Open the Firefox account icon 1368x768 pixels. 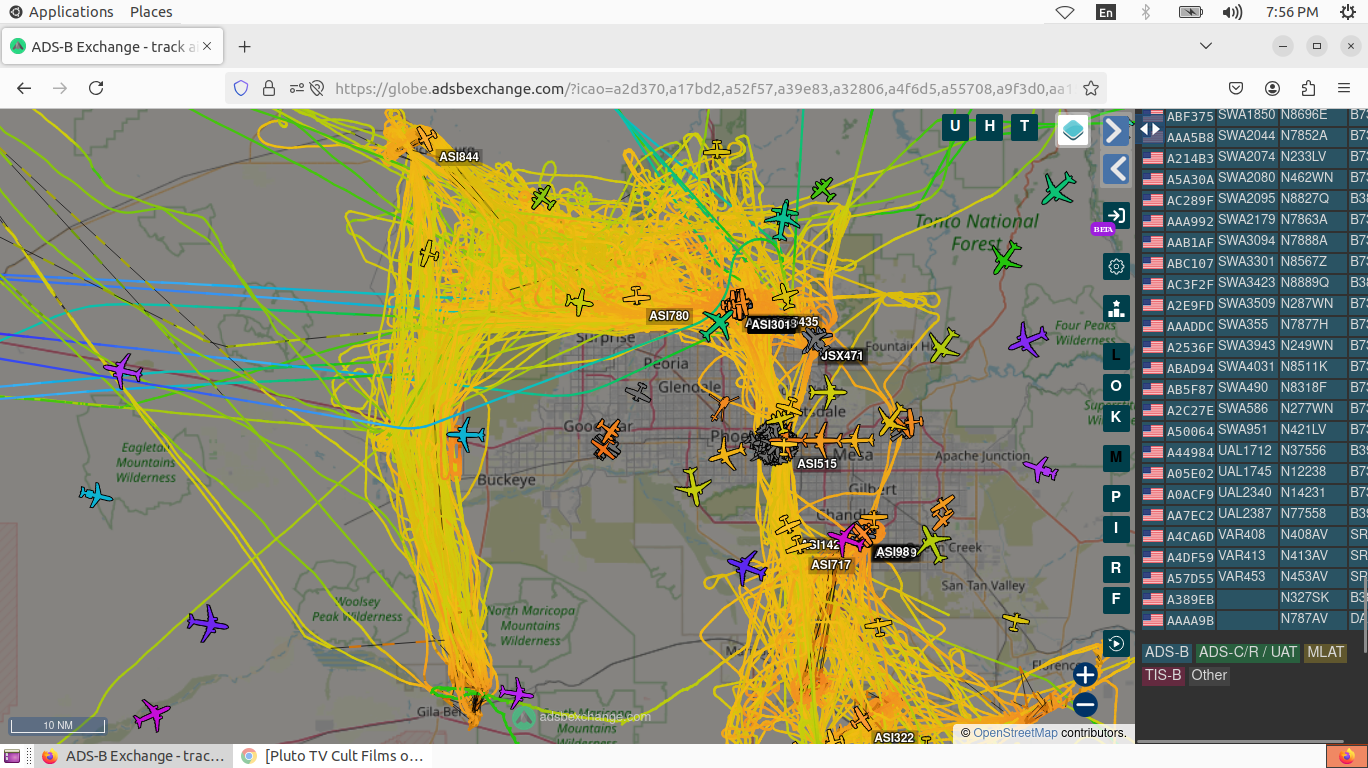point(1272,88)
